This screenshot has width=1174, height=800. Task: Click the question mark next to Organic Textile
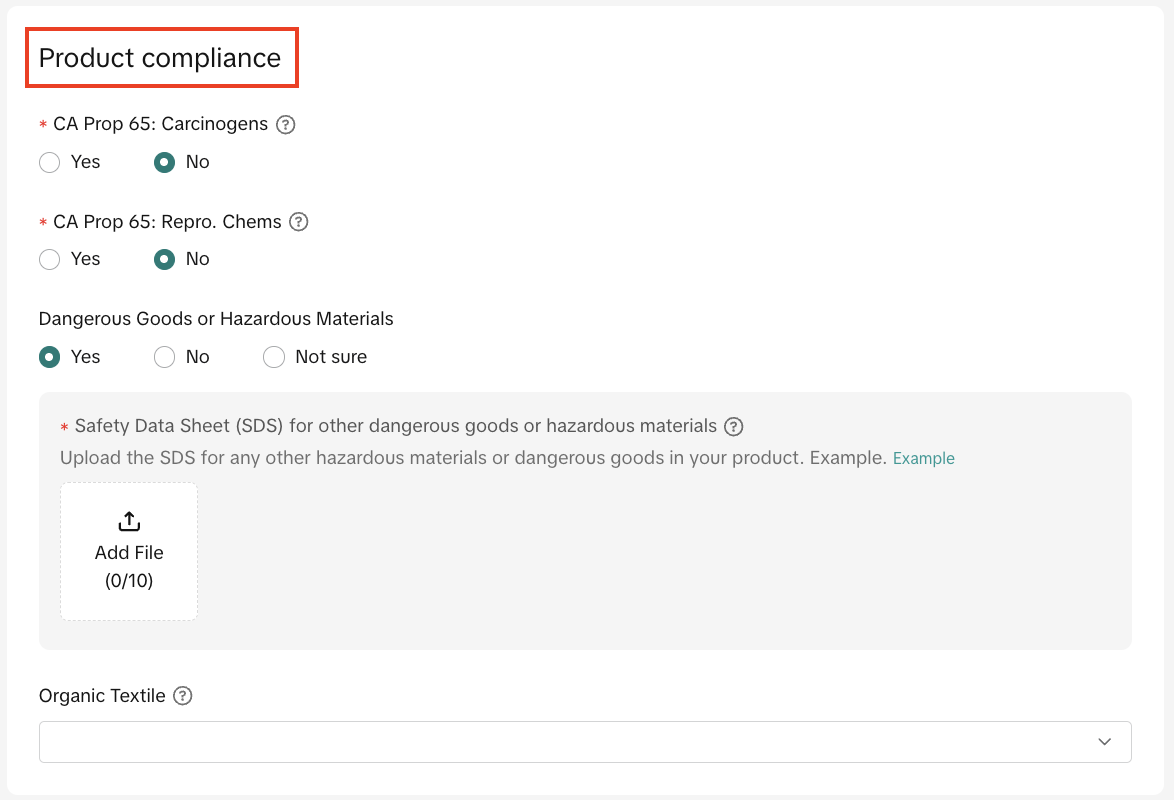pos(181,695)
